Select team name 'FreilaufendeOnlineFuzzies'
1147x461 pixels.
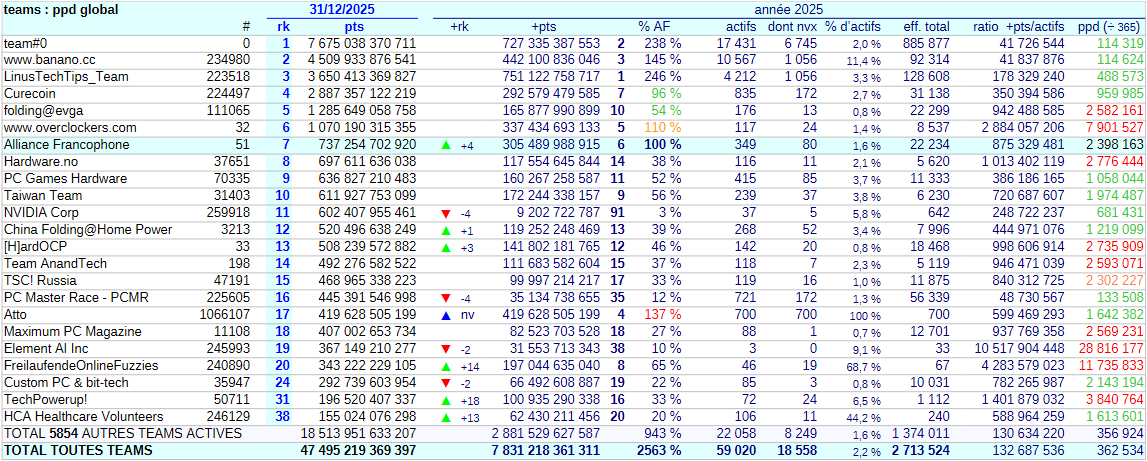click(80, 365)
